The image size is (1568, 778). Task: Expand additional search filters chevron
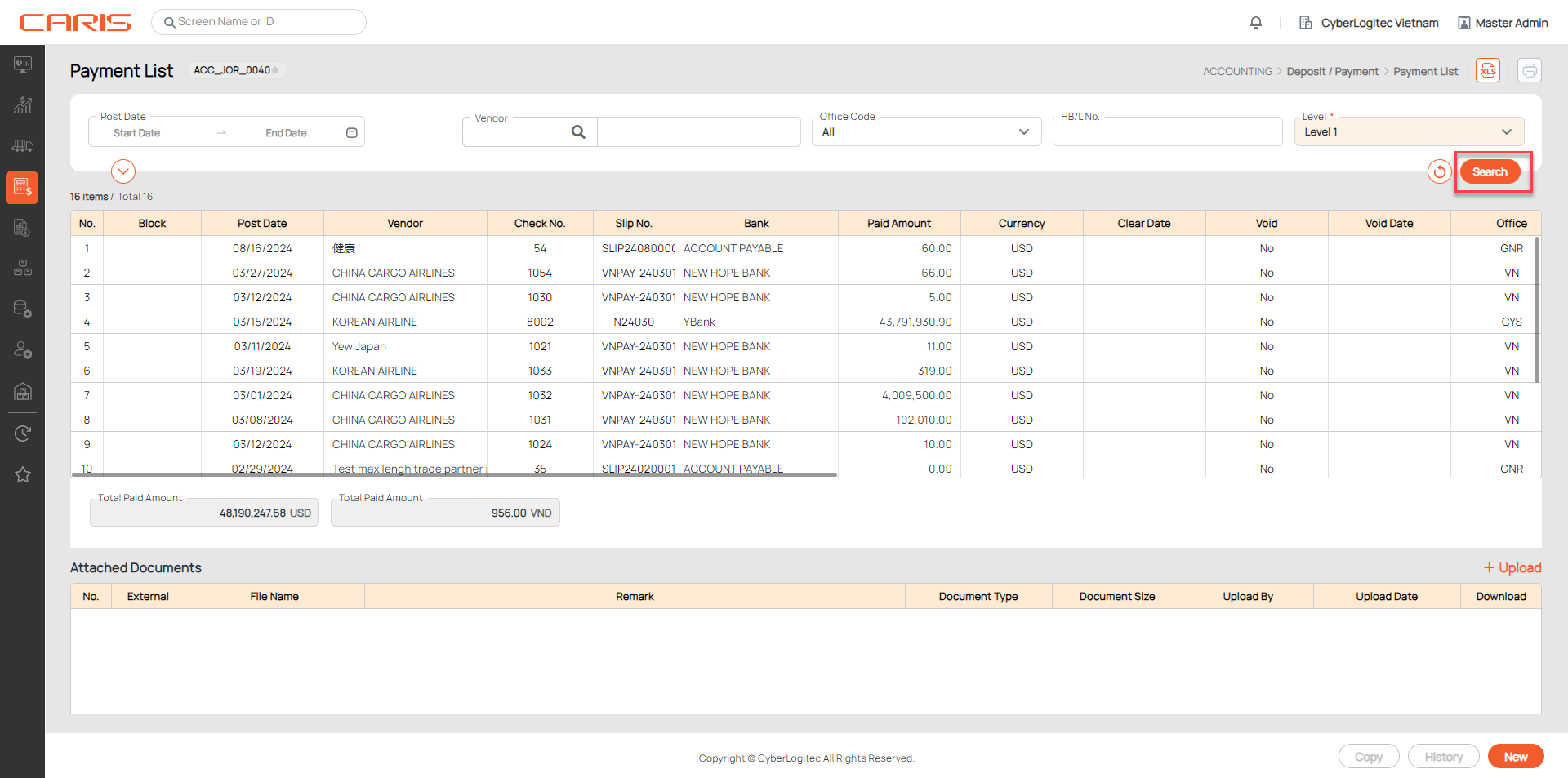[x=123, y=171]
